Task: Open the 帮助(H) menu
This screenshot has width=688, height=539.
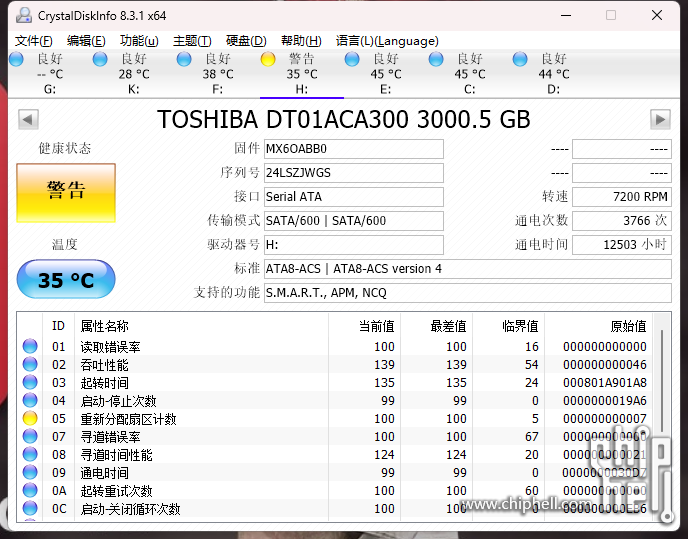Action: [301, 41]
